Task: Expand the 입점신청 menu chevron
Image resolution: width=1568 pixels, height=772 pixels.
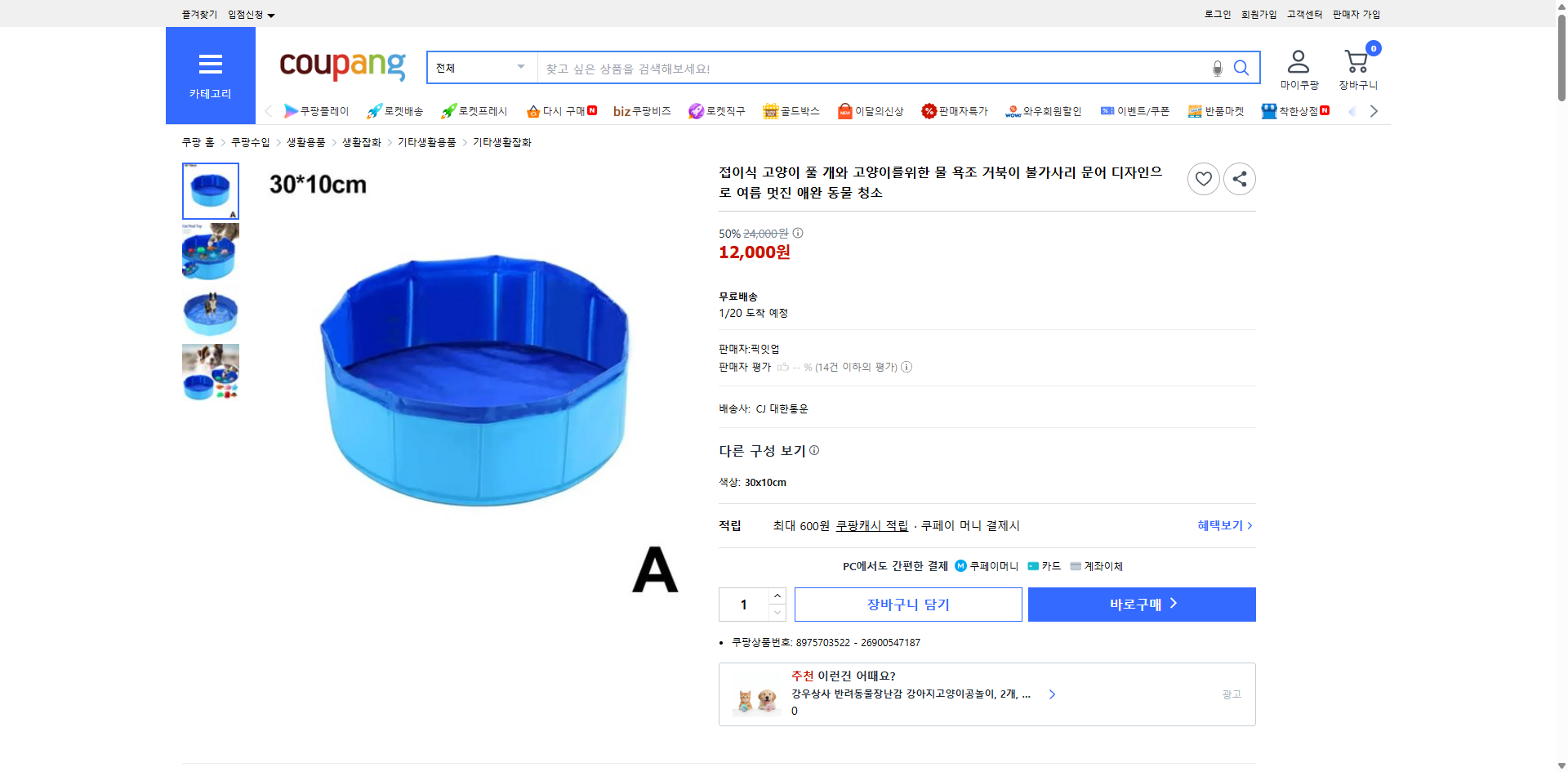Action: pos(272,14)
